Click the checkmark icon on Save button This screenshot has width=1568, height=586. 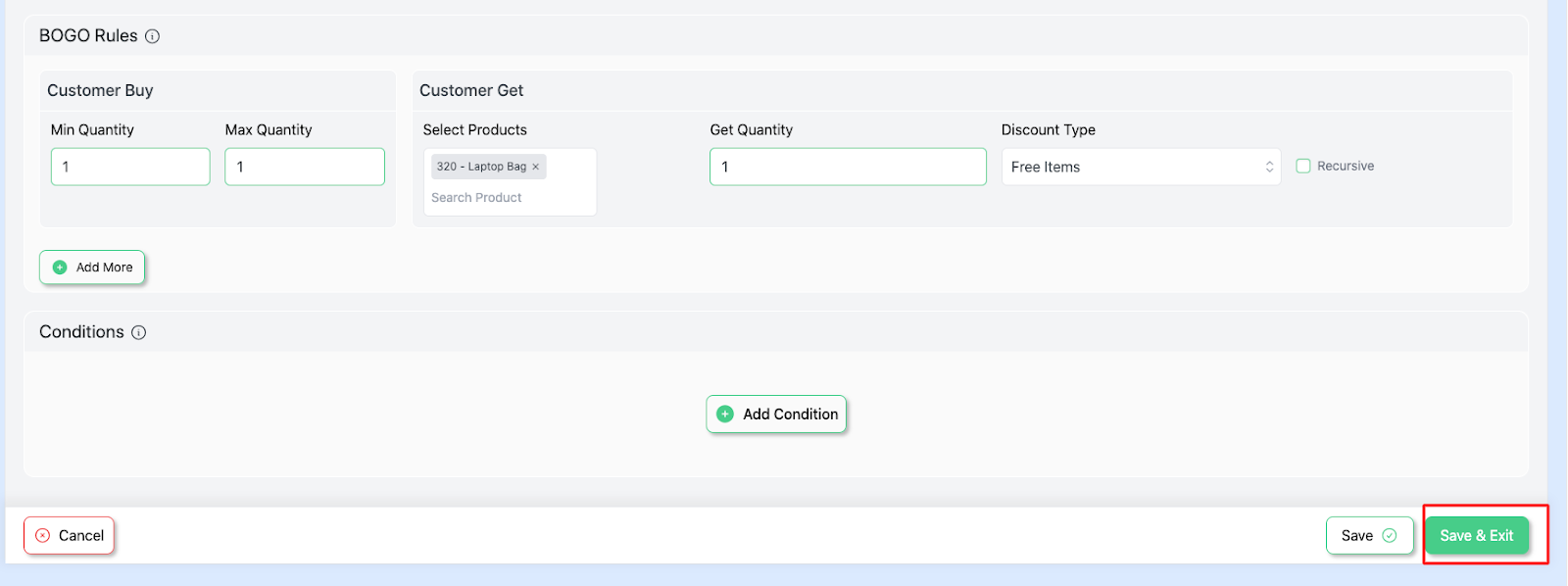(1390, 536)
